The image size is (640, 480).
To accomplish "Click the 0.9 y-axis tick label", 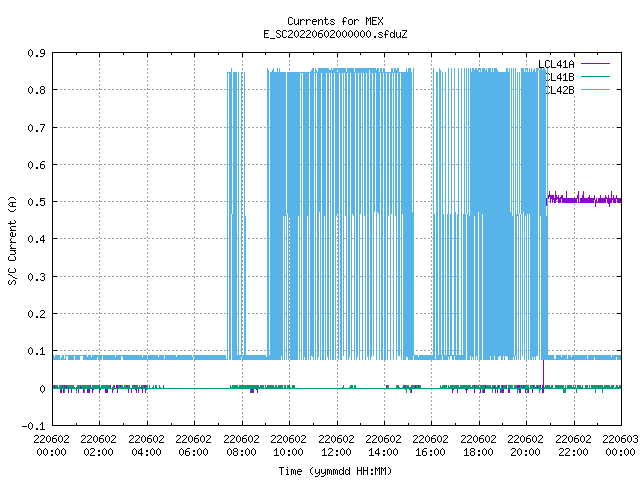I will pyautogui.click(x=36, y=53).
